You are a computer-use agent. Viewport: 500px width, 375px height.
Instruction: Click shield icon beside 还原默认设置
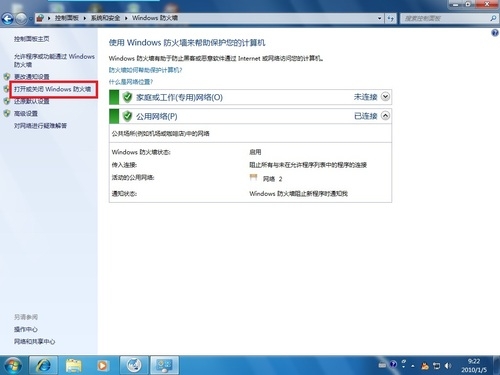6,101
